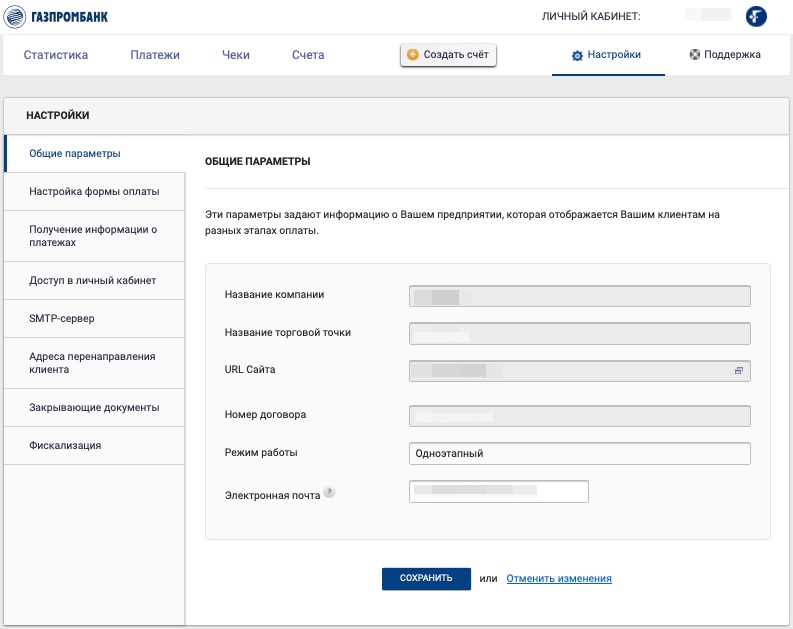Screen dimensions: 793x629
Task: Open the Поддержка section
Action: click(x=725, y=55)
